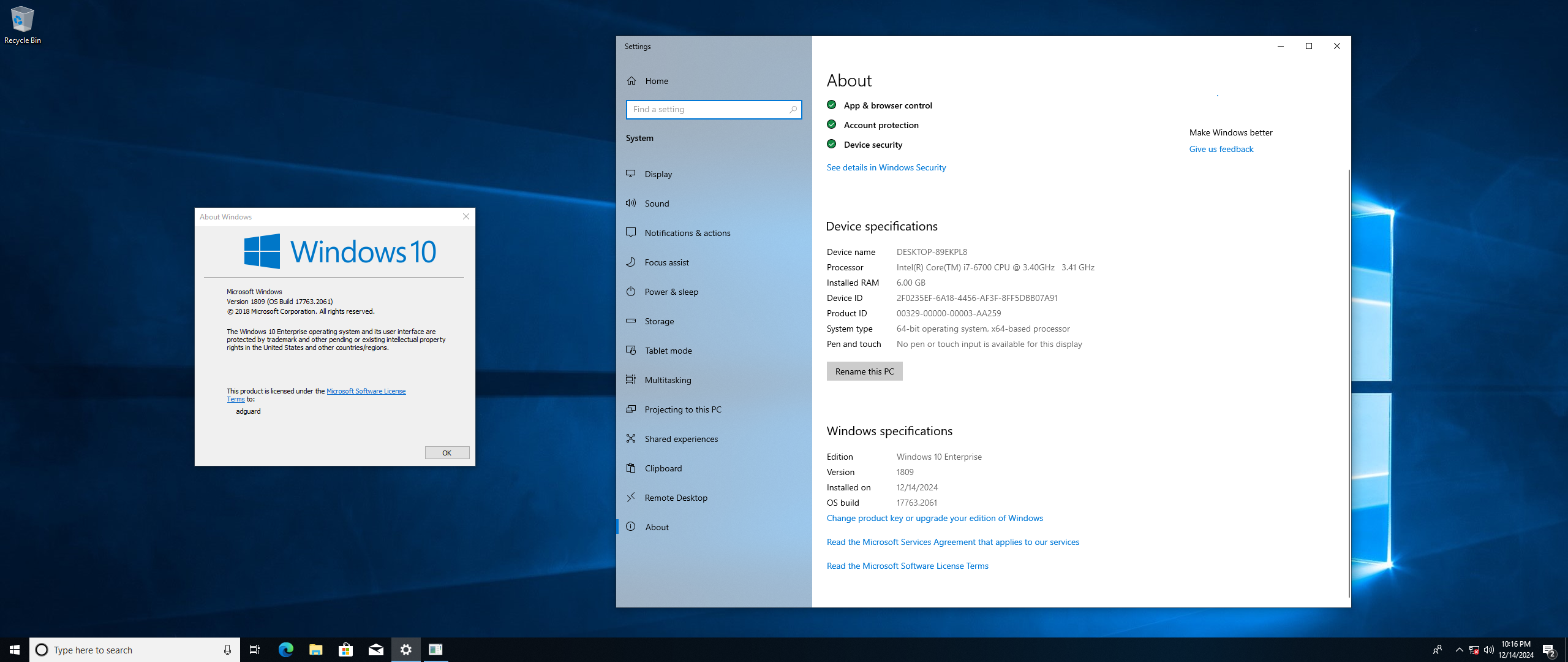
Task: Click the Installed on date 12/14/2024 value
Action: 917,487
